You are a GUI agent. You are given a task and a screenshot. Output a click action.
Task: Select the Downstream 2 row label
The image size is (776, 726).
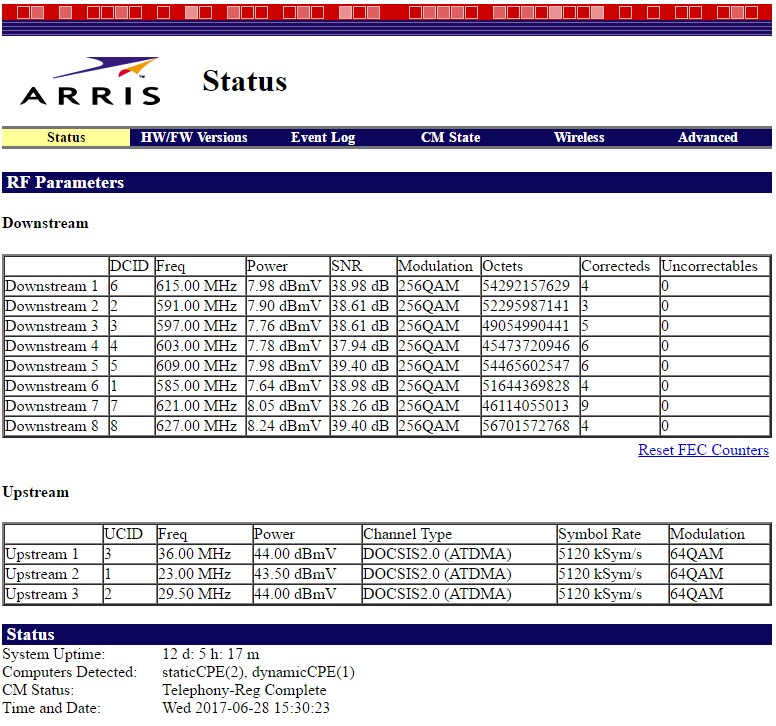[x=51, y=306]
